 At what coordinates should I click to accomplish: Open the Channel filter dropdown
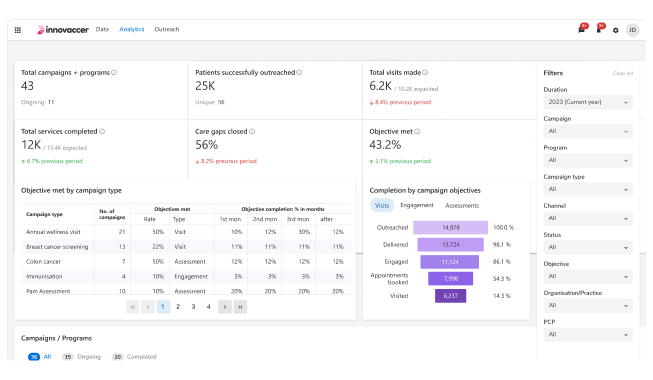tap(588, 218)
